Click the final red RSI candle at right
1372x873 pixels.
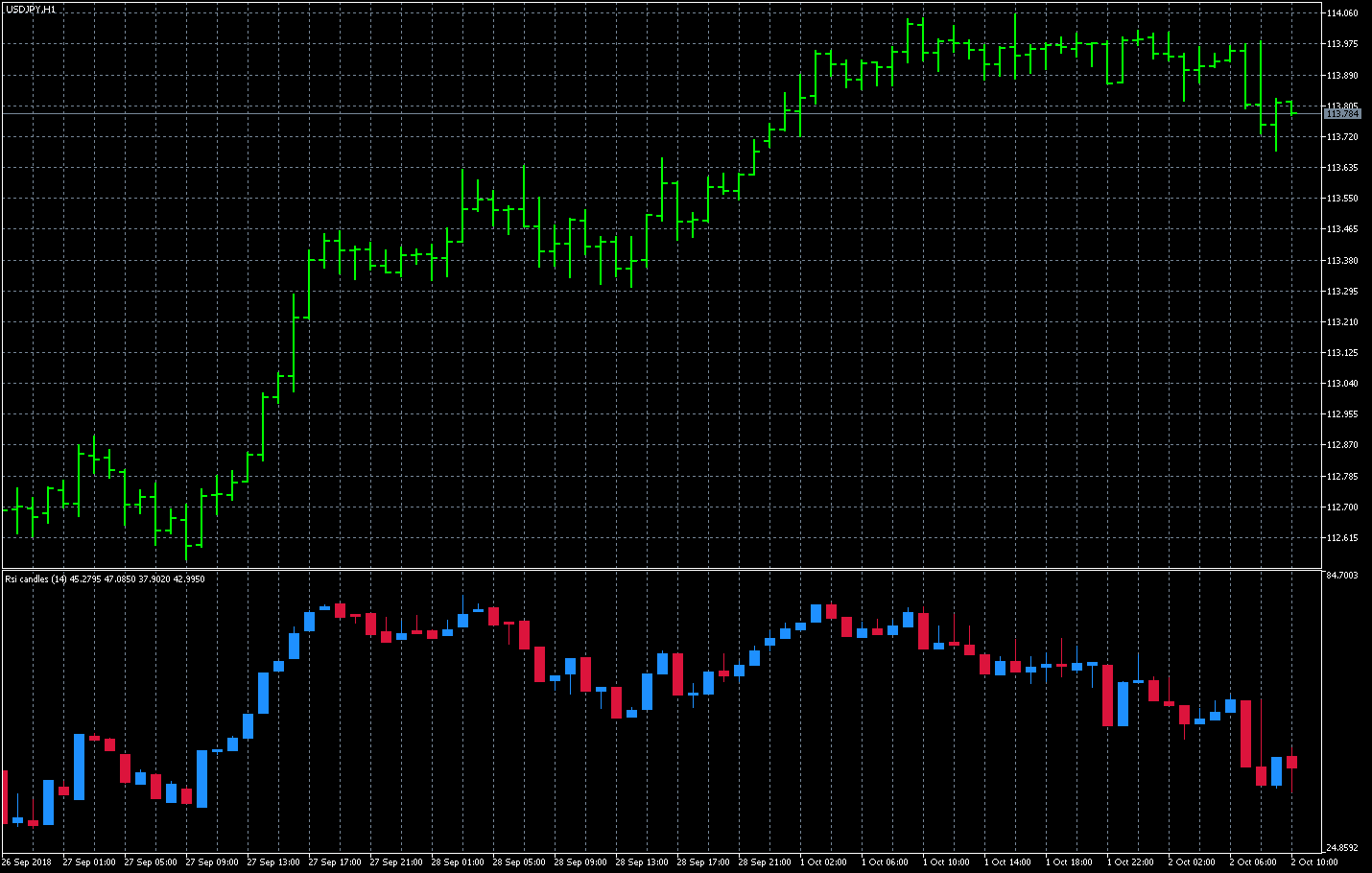tap(1293, 763)
